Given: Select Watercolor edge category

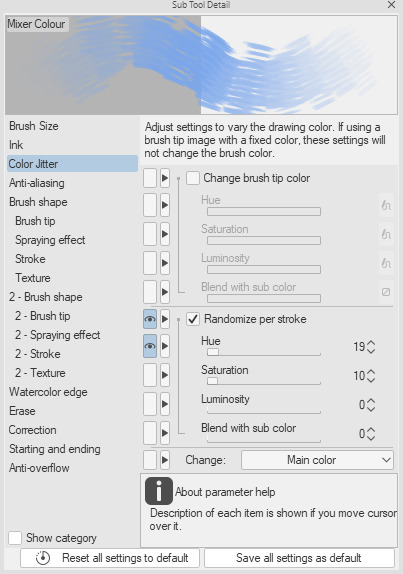Looking at the screenshot, I should tap(48, 392).
